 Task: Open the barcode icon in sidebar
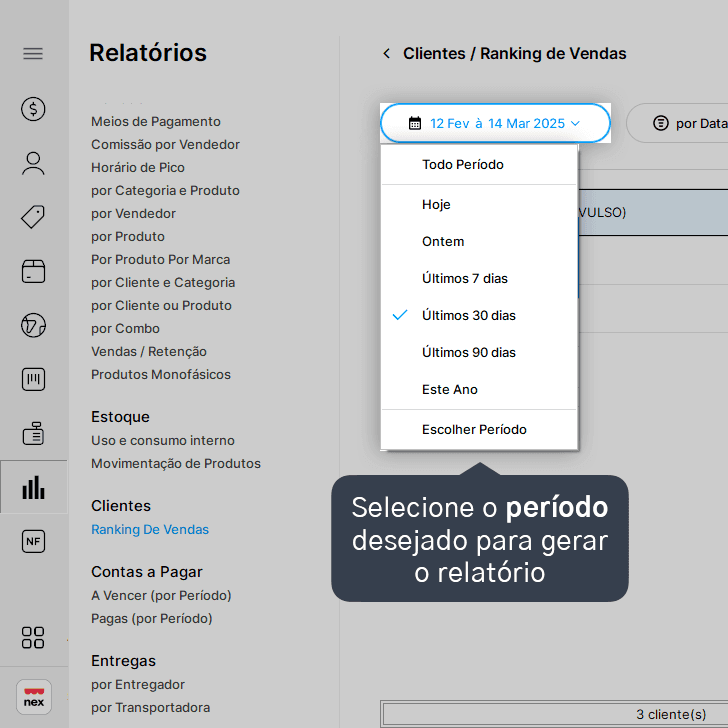click(x=33, y=379)
